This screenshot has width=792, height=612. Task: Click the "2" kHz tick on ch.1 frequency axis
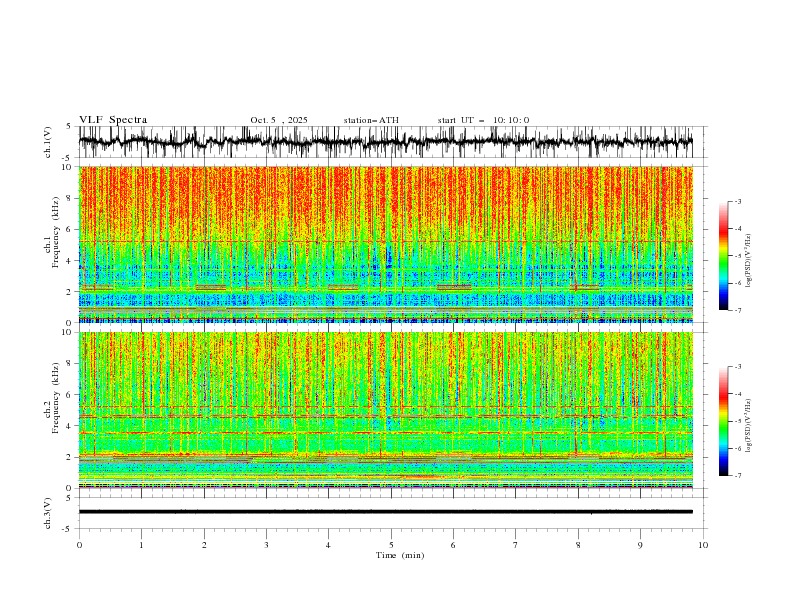(69, 292)
